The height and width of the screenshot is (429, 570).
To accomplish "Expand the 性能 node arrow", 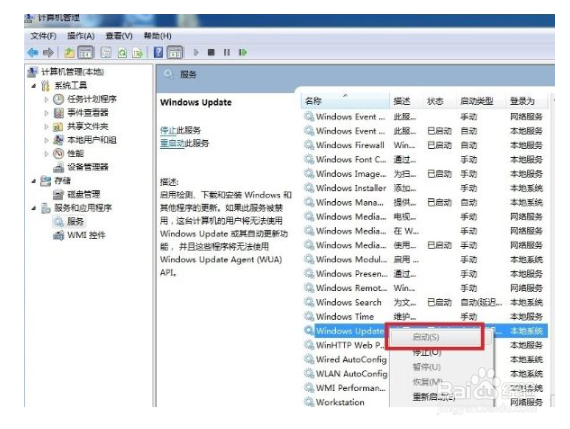I will point(47,154).
